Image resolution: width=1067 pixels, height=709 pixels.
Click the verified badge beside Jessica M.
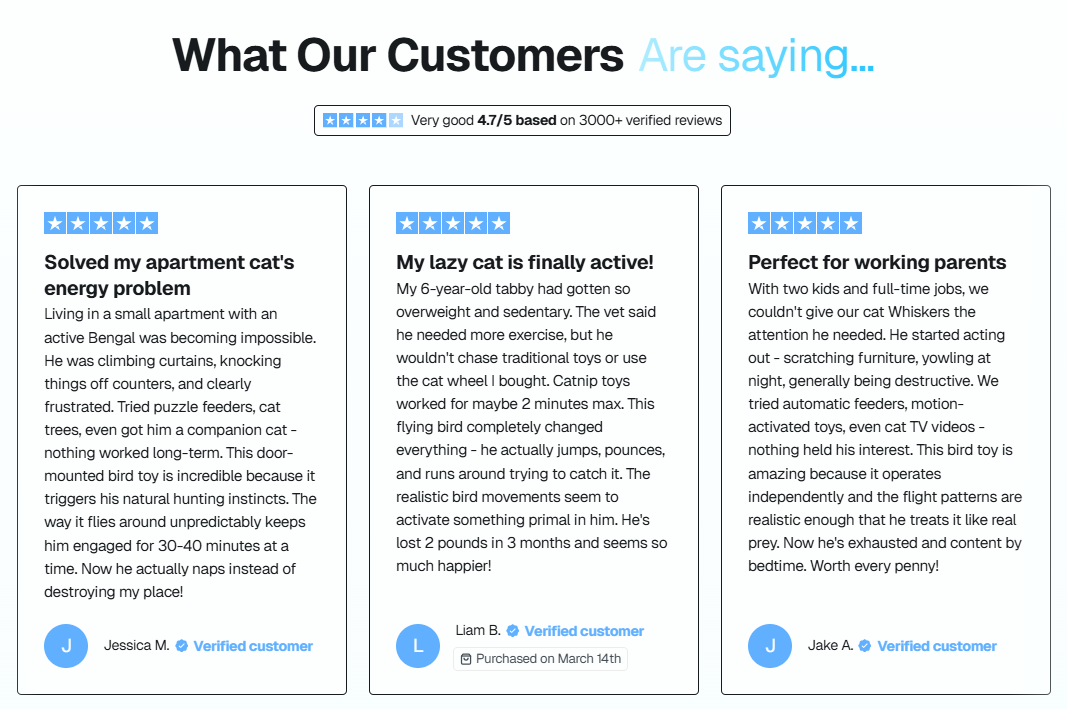pyautogui.click(x=182, y=646)
